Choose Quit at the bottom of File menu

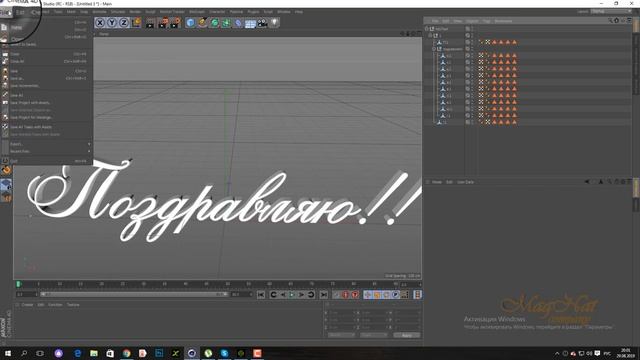[x=47, y=161]
